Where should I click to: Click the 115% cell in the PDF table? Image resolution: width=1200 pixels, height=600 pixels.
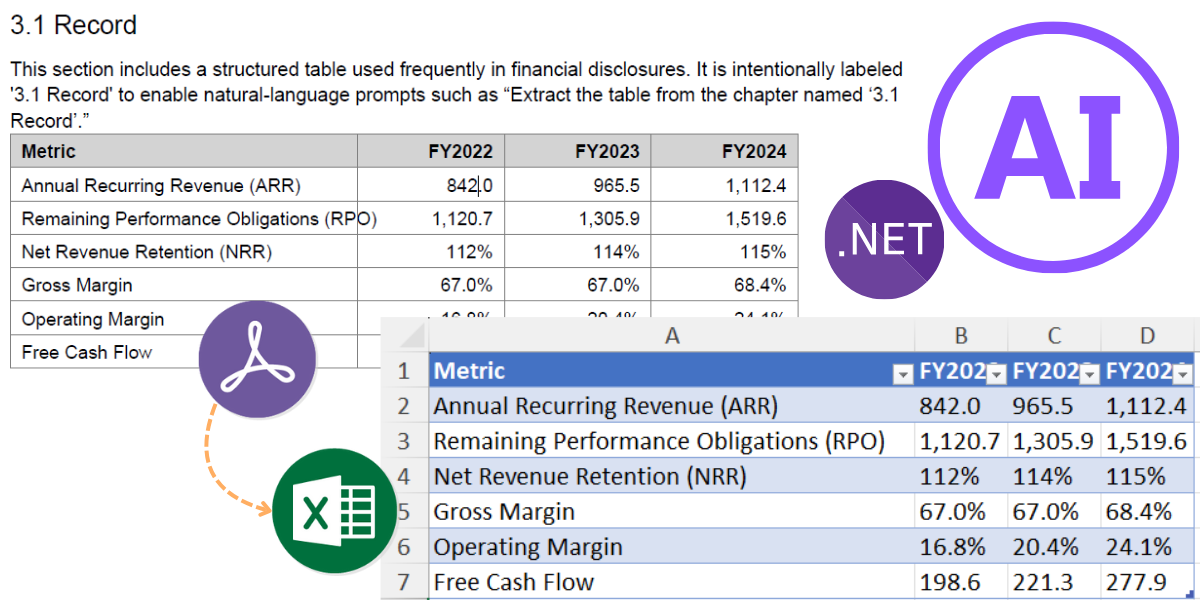(725, 252)
